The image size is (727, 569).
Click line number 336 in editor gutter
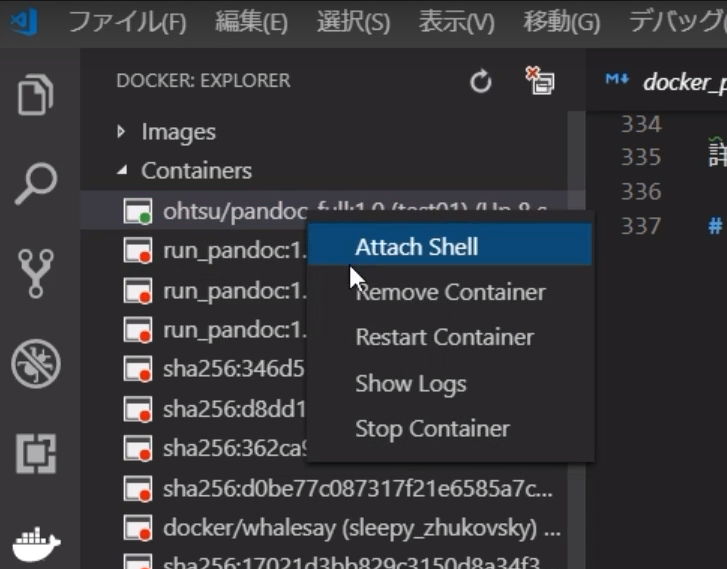[641, 192]
